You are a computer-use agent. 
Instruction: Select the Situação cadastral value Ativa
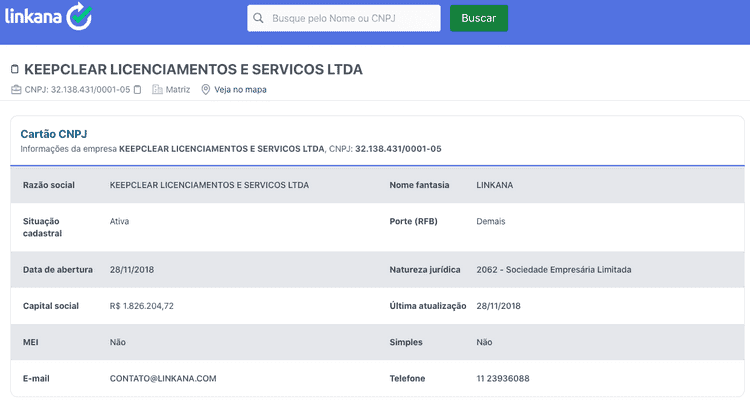[x=119, y=221]
